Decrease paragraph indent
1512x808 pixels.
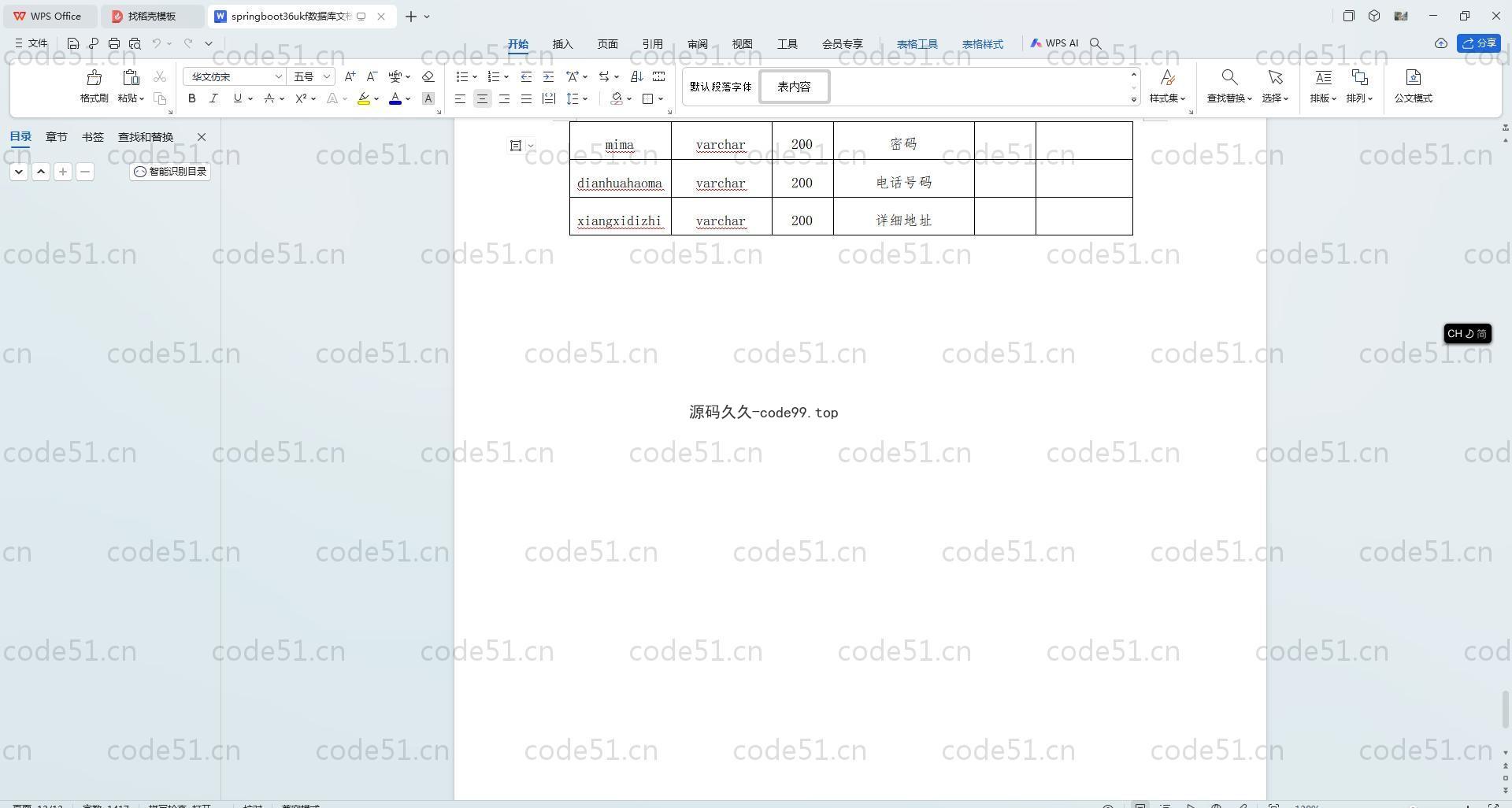click(x=526, y=76)
